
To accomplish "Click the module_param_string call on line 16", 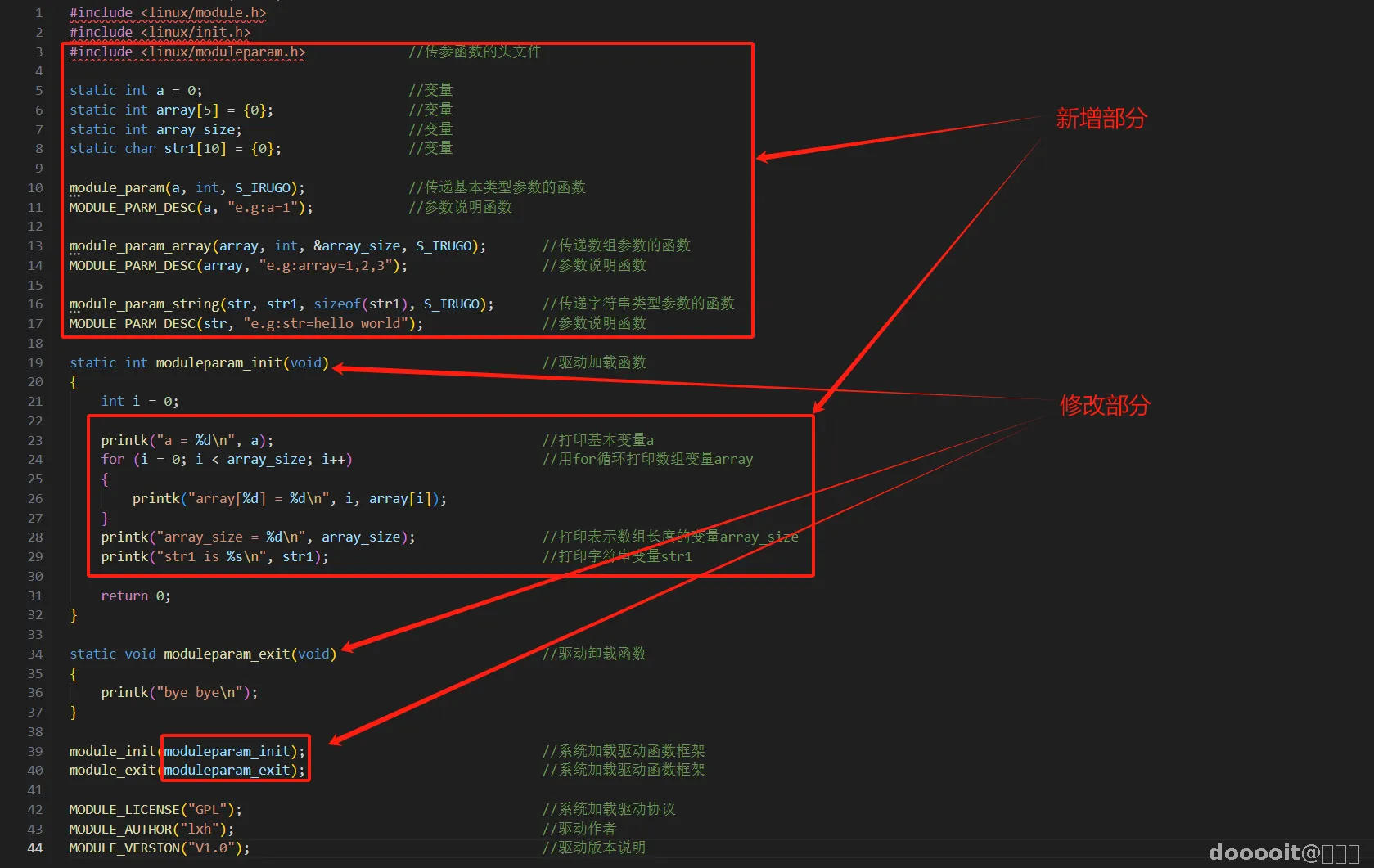I will point(282,304).
